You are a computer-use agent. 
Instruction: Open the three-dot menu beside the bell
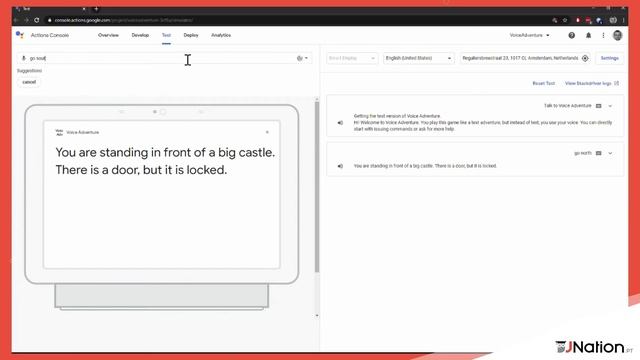[x=603, y=36]
